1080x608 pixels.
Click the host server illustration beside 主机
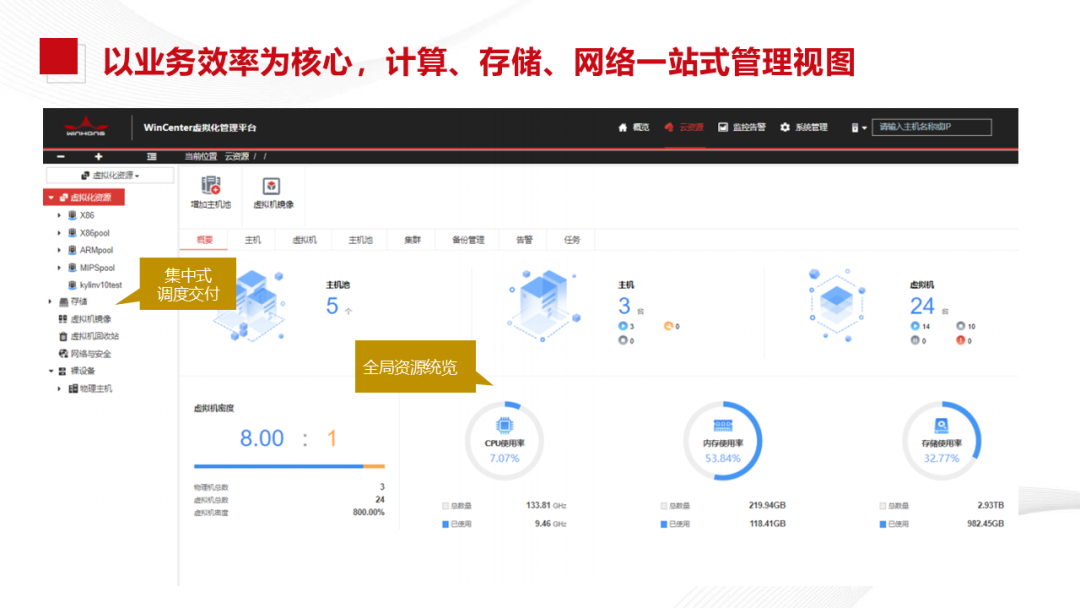click(543, 305)
